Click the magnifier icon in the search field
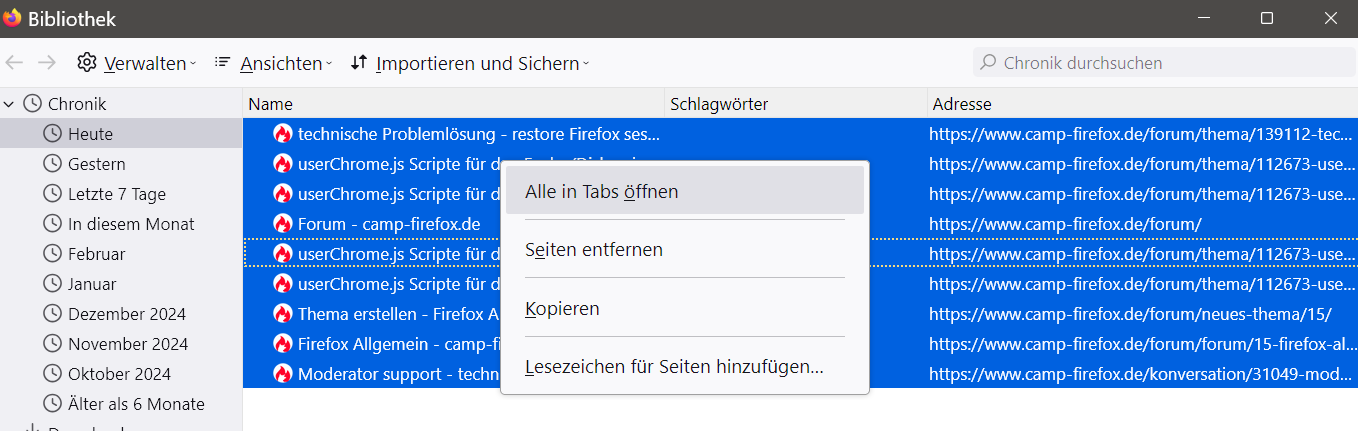Image resolution: width=1358 pixels, height=431 pixels. (x=988, y=63)
